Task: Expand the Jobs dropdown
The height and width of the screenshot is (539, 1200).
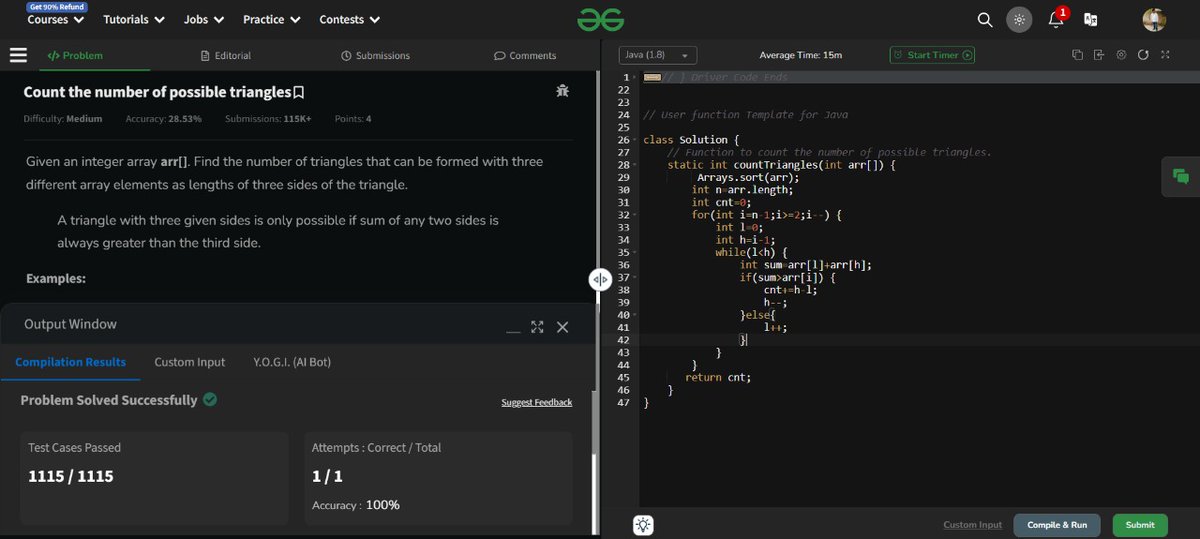Action: click(x=204, y=19)
